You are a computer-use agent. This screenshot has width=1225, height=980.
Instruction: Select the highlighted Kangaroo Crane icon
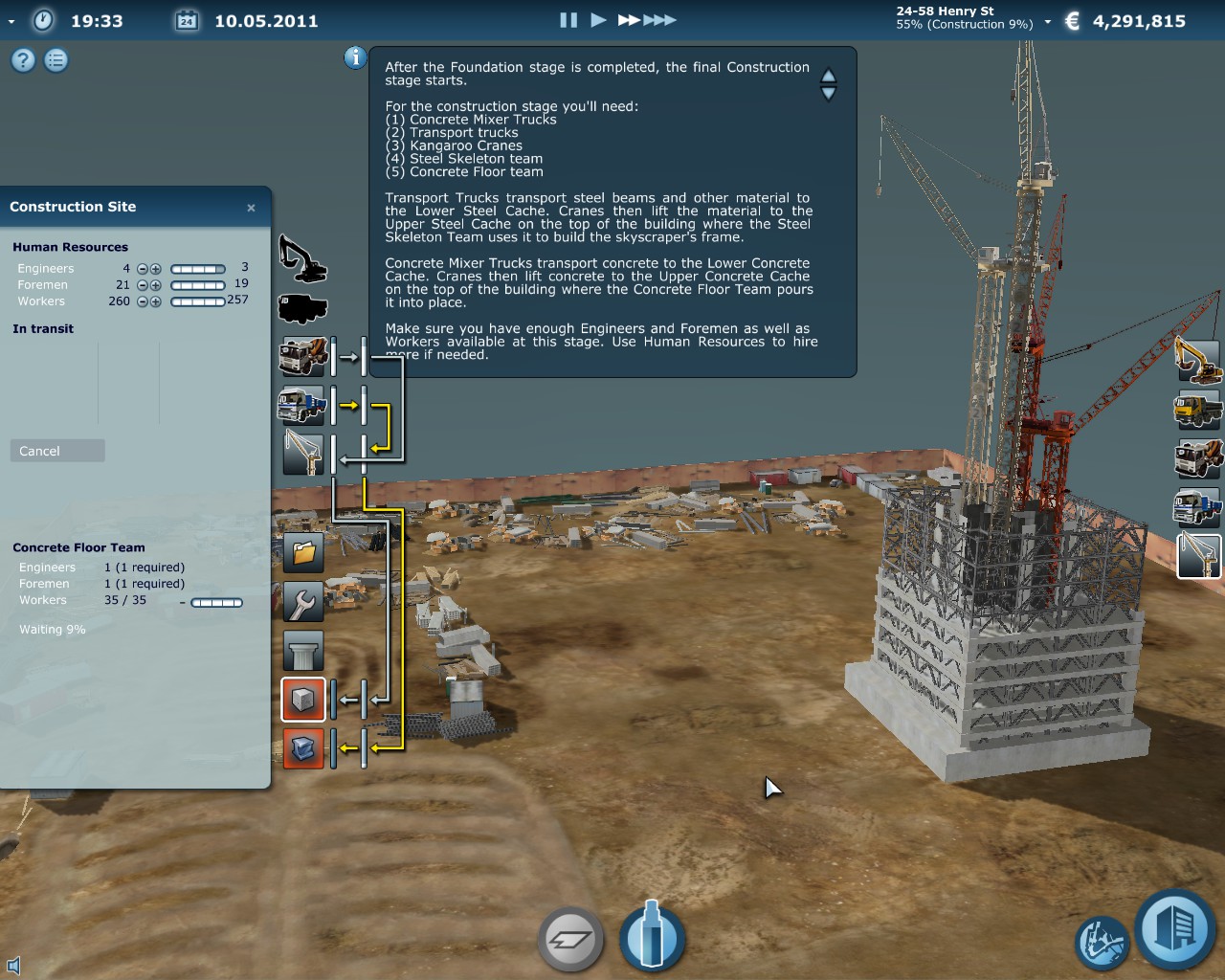point(1199,555)
